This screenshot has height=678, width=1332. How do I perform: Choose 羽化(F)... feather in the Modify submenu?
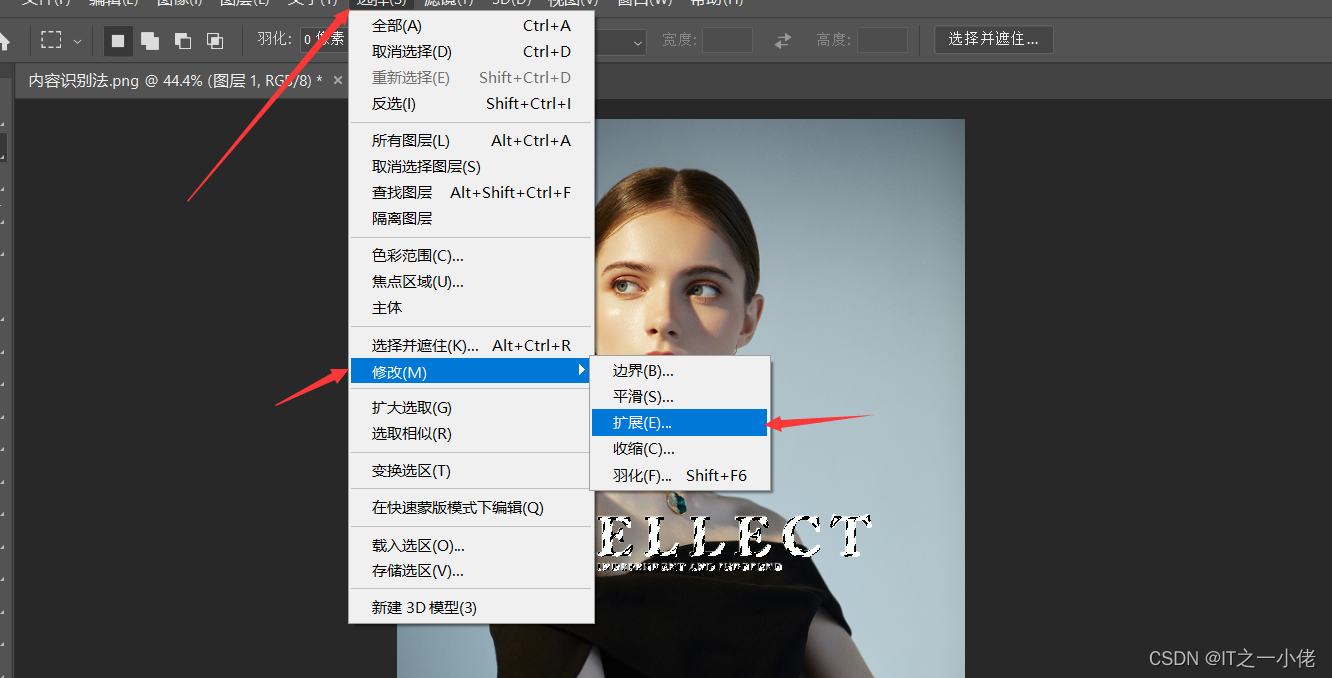pyautogui.click(x=680, y=475)
